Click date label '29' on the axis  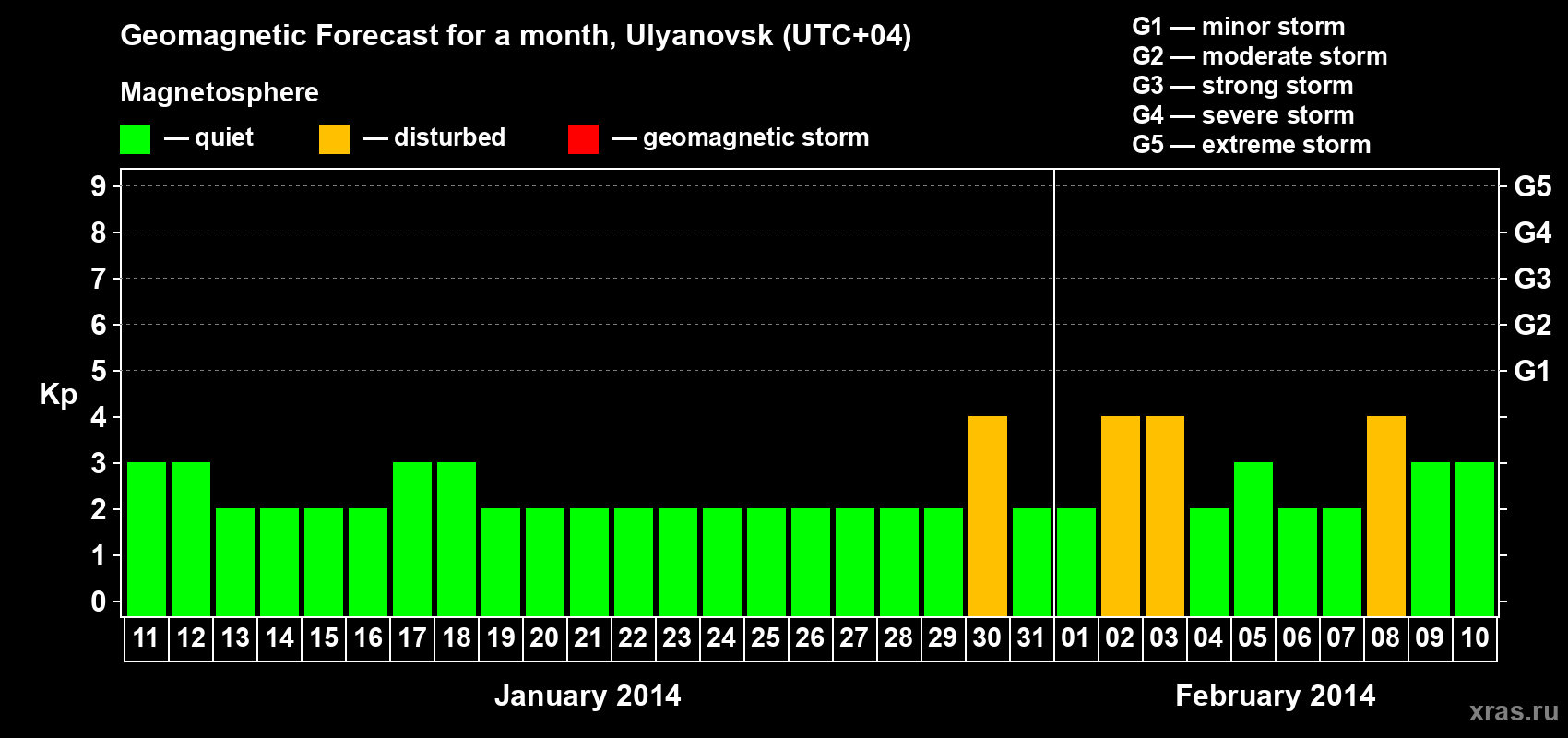pyautogui.click(x=943, y=637)
